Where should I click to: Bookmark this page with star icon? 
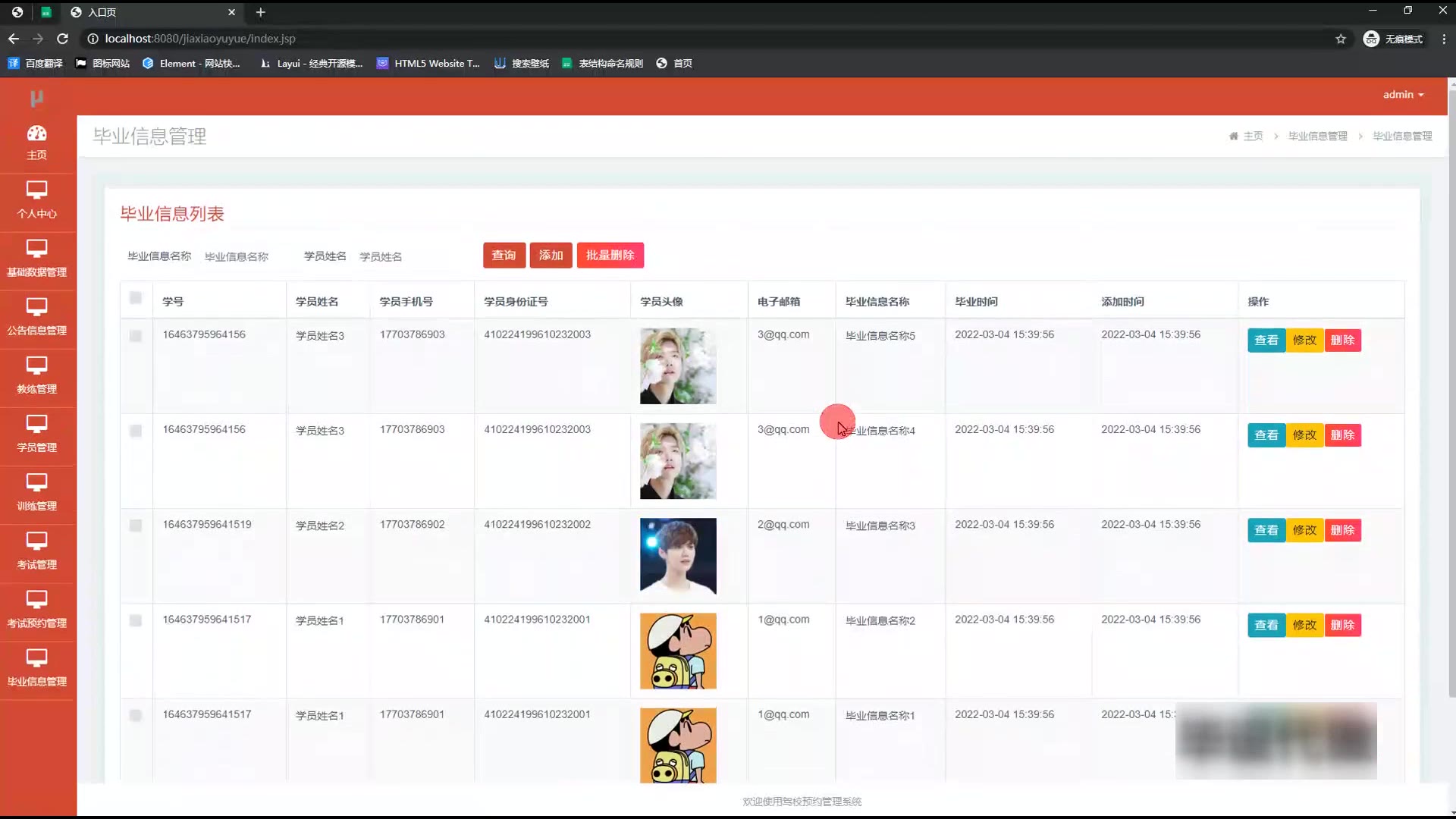pyautogui.click(x=1341, y=39)
